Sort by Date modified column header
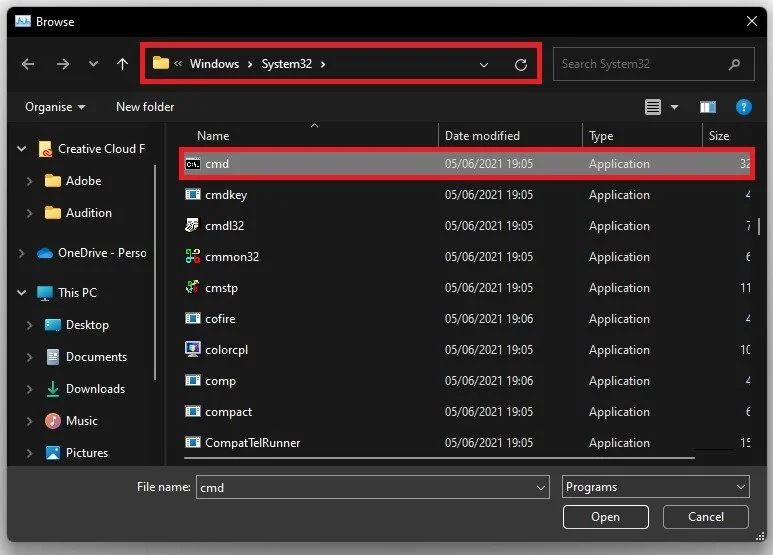Screen dimensions: 773x555 [482, 136]
